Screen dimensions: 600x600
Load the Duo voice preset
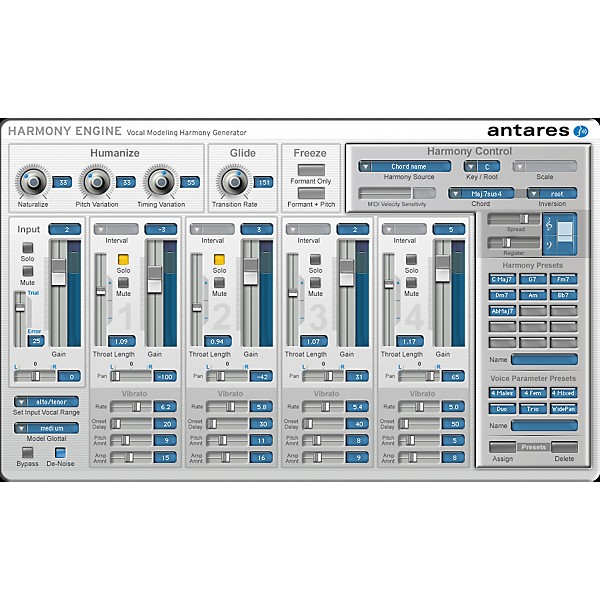pyautogui.click(x=502, y=409)
